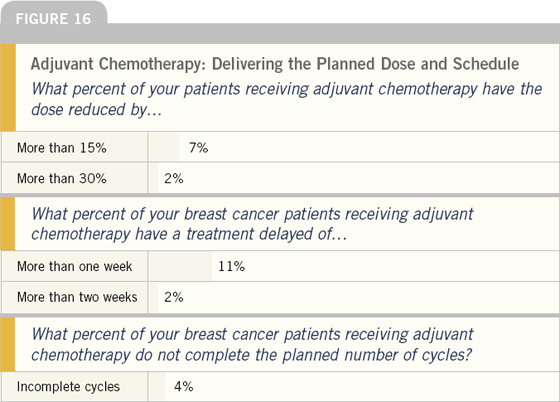Click the treatment delayed question text

pyautogui.click(x=252, y=224)
